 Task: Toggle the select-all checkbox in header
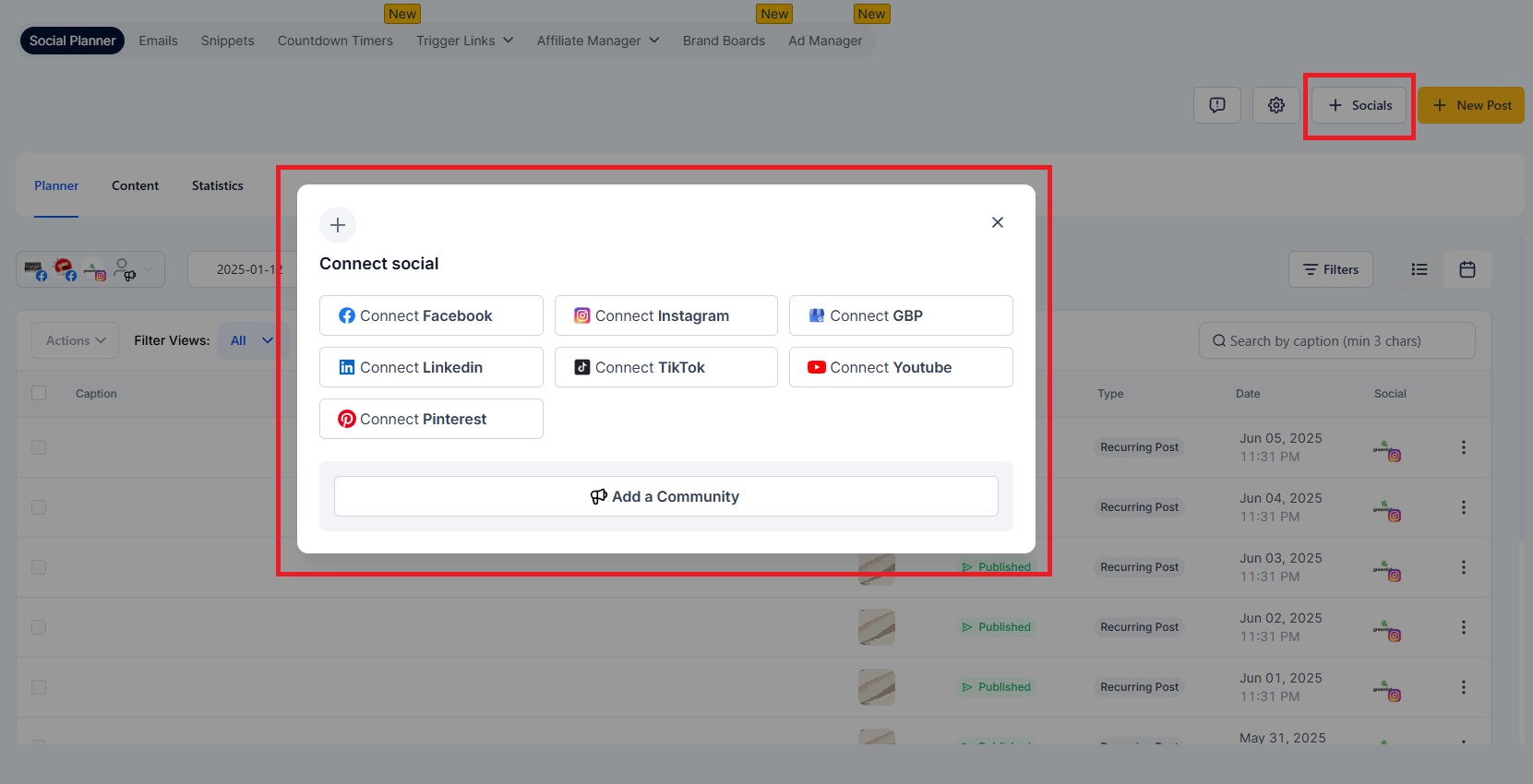(39, 393)
